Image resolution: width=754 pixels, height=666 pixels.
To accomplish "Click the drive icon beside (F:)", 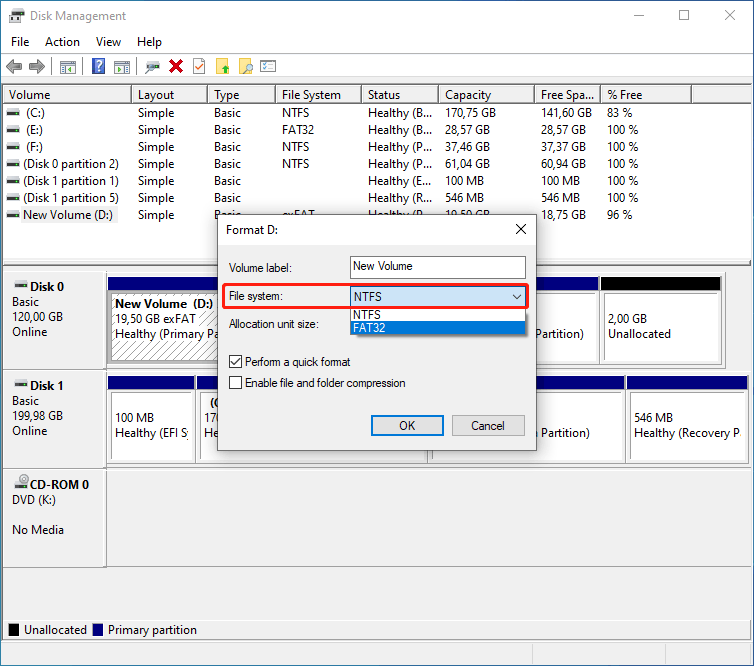I will pos(13,147).
